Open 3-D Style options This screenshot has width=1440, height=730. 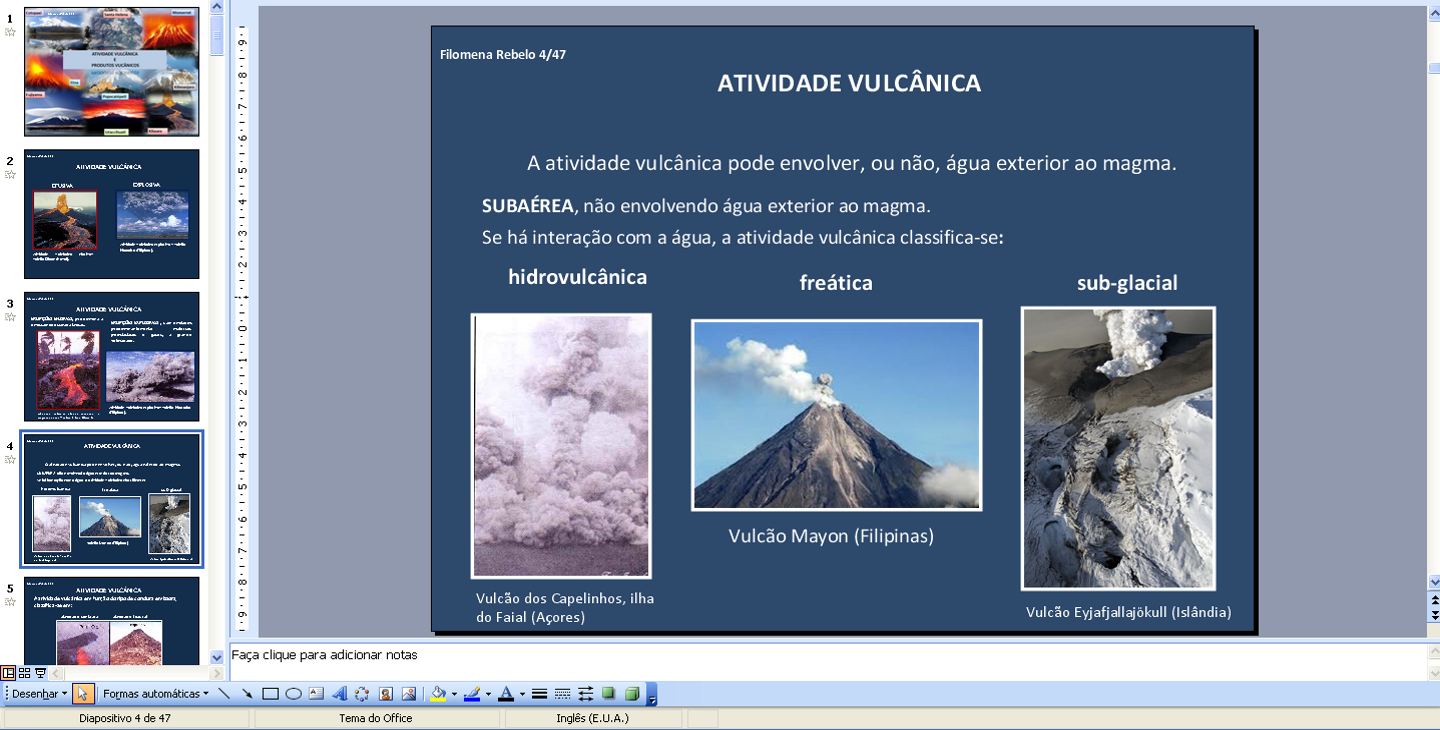(x=632, y=694)
